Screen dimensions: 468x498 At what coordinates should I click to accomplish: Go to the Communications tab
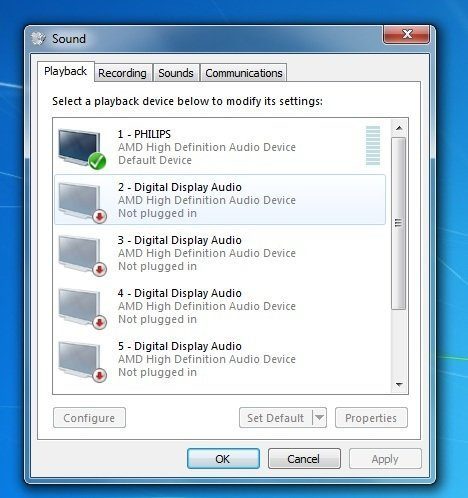(x=244, y=73)
